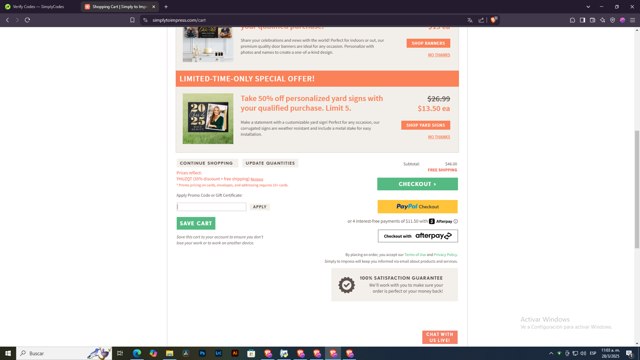Pay with the PayPal Checkout button
The image size is (640, 360).
pos(417,207)
